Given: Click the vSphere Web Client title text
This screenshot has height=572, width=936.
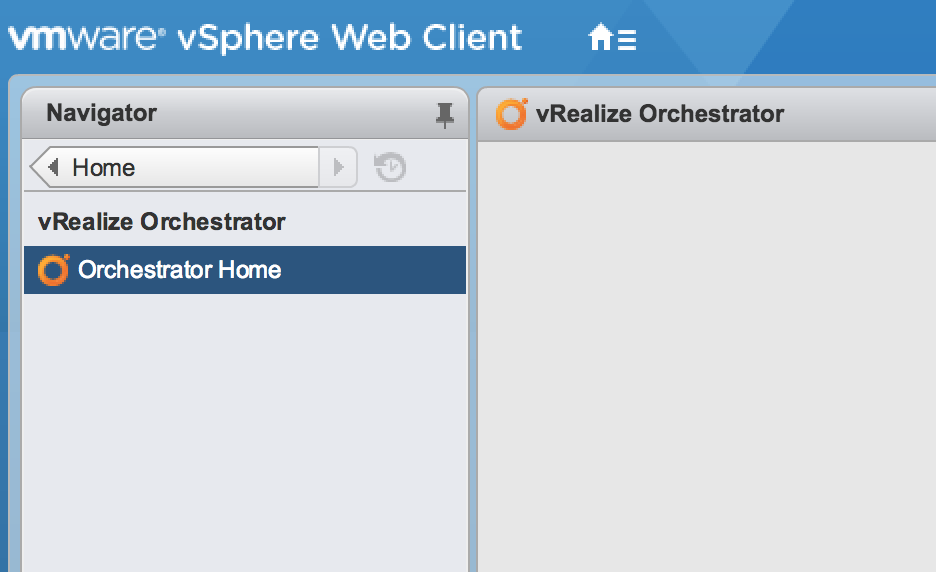Looking at the screenshot, I should (x=349, y=38).
